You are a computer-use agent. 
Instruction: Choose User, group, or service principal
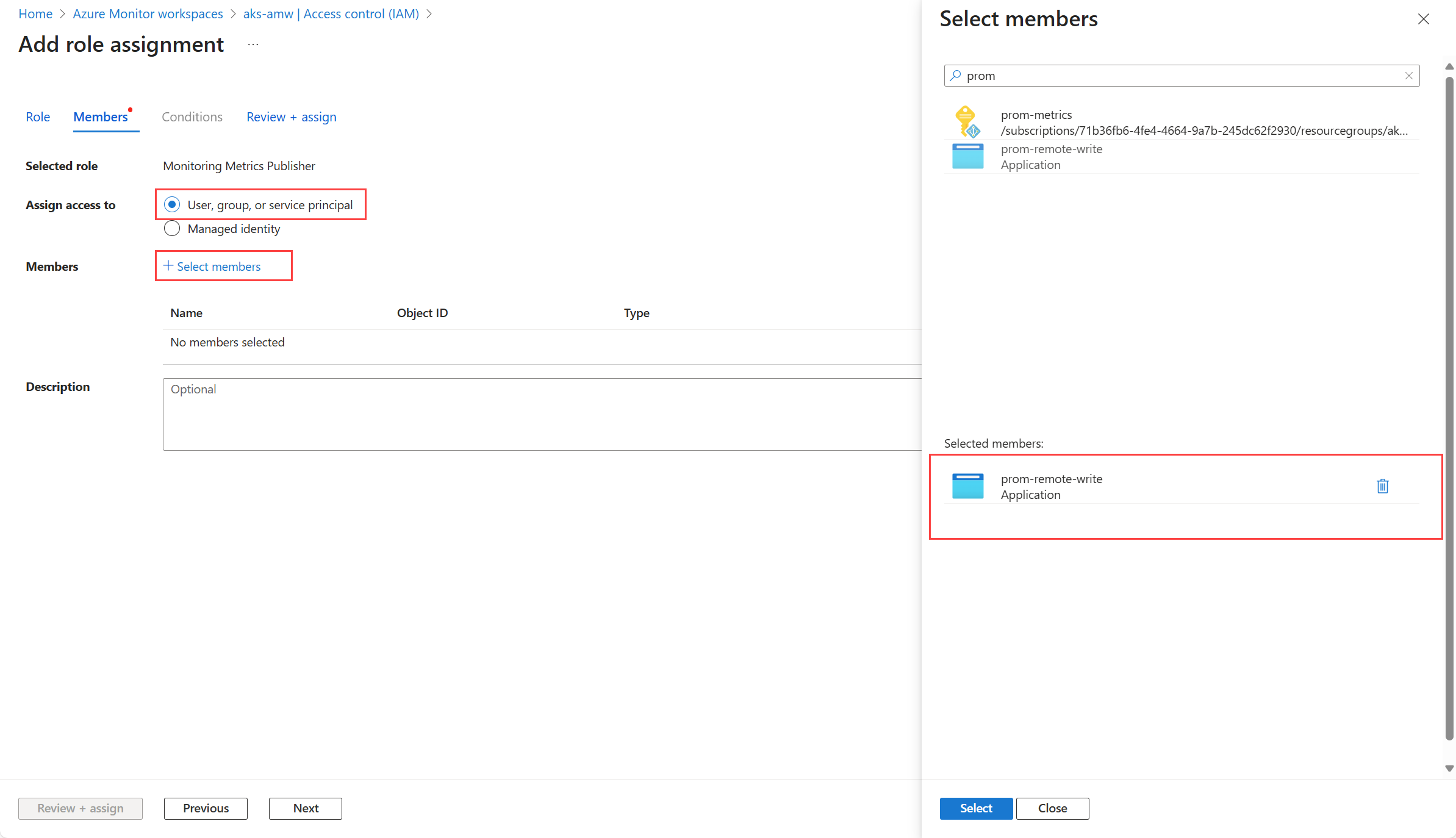(173, 204)
